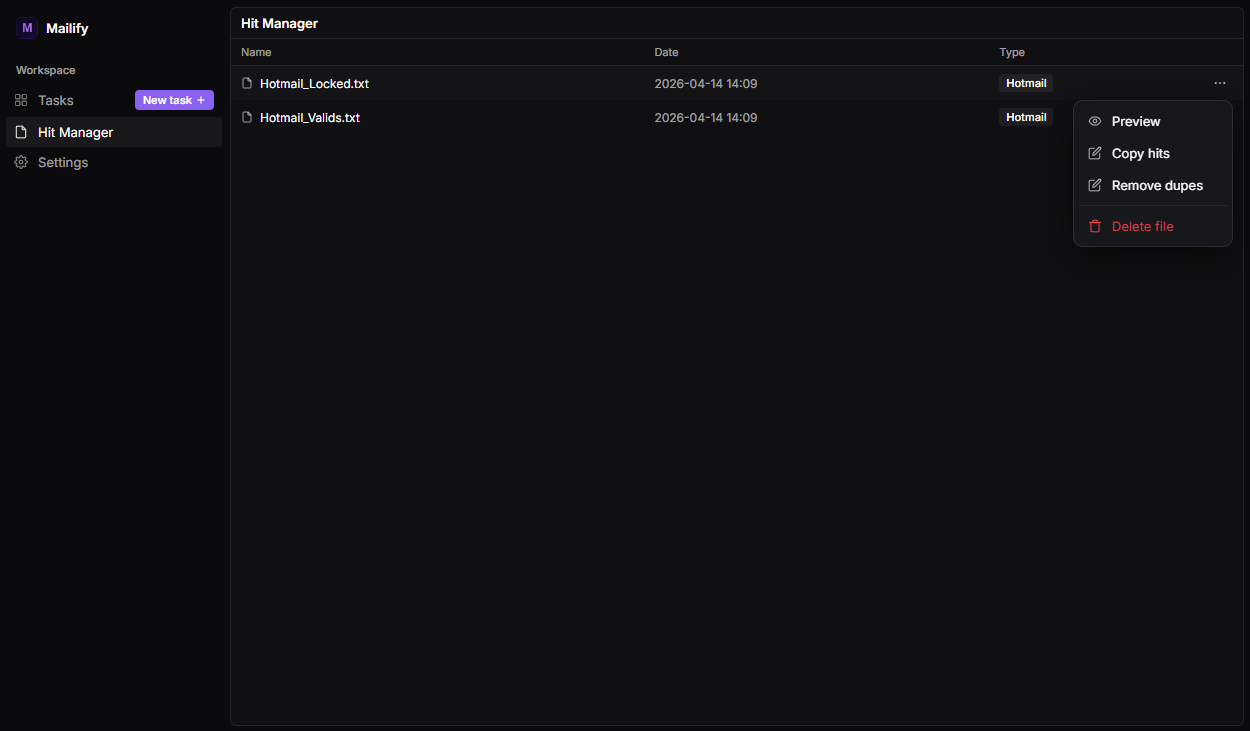Click the plus icon on New task
The height and width of the screenshot is (731, 1250).
[x=201, y=100]
